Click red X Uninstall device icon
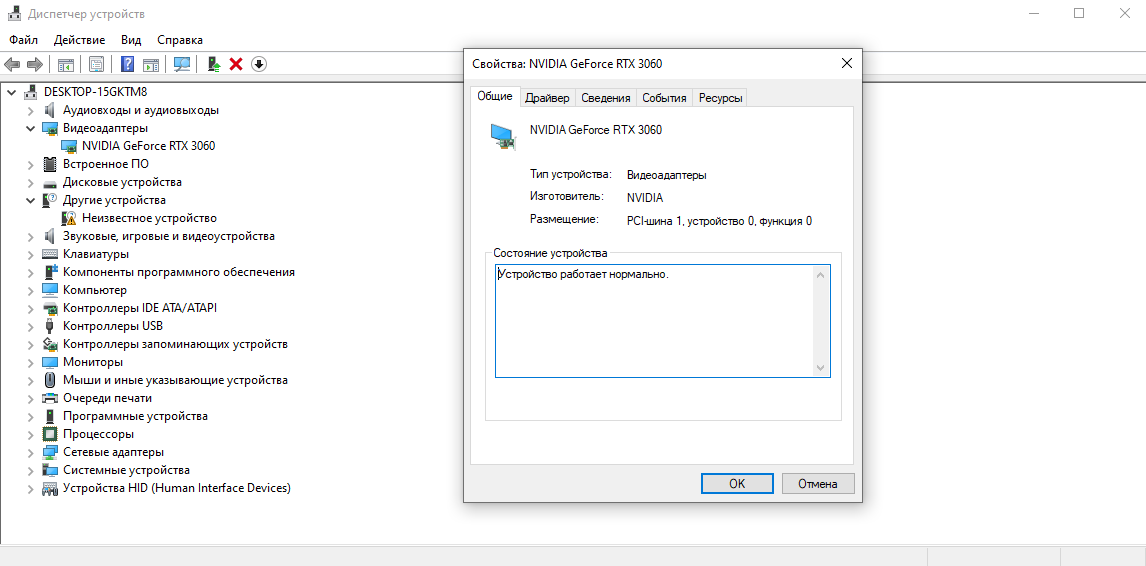This screenshot has width=1146, height=566. (x=236, y=64)
